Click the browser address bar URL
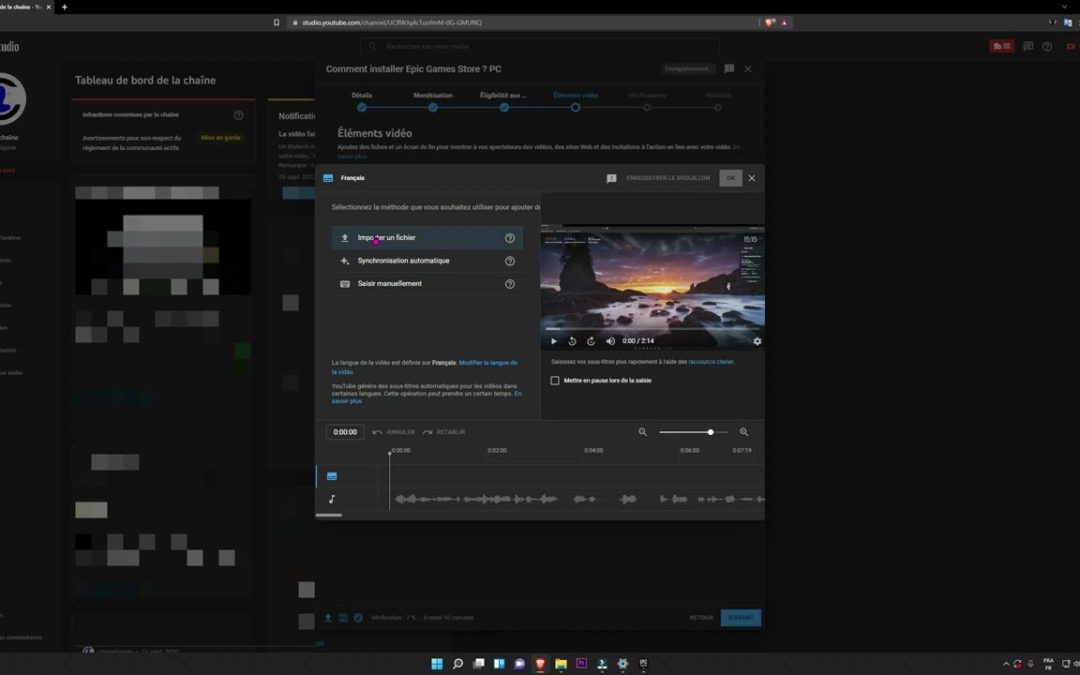The width and height of the screenshot is (1080, 675). (392, 23)
